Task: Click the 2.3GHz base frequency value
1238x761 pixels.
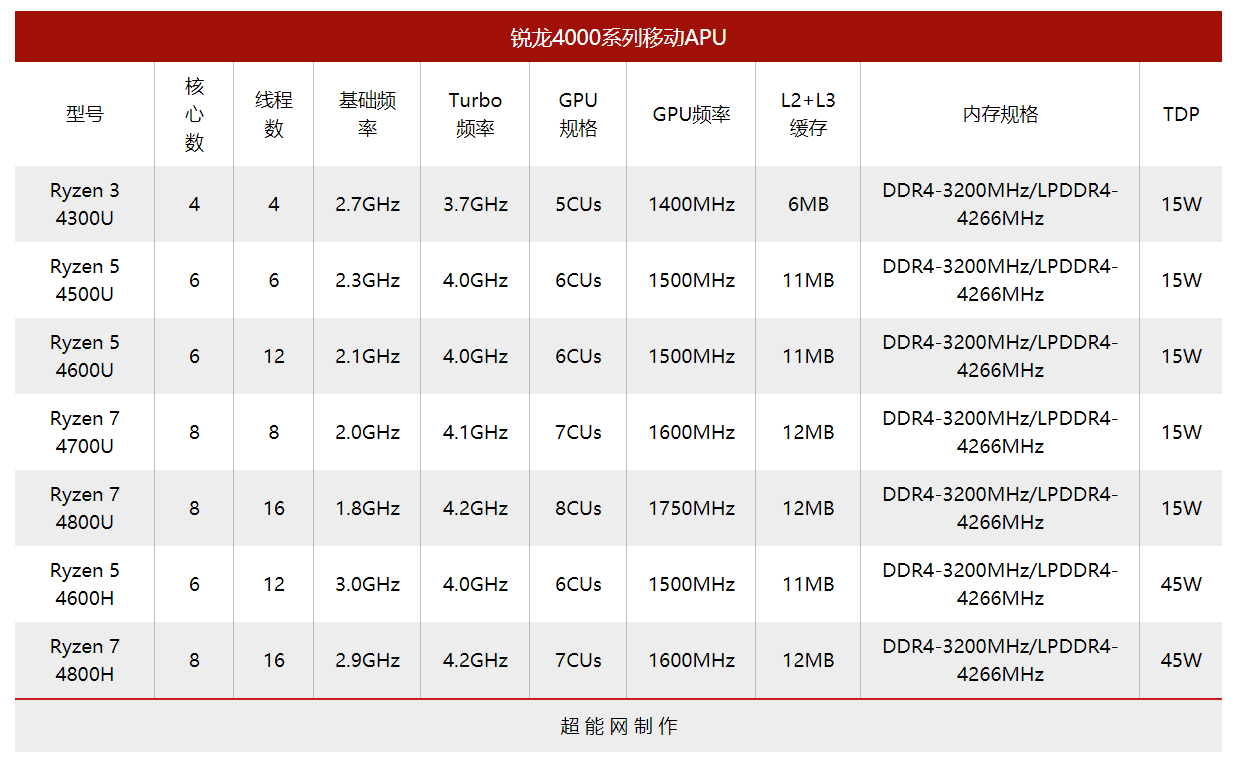Action: coord(368,280)
